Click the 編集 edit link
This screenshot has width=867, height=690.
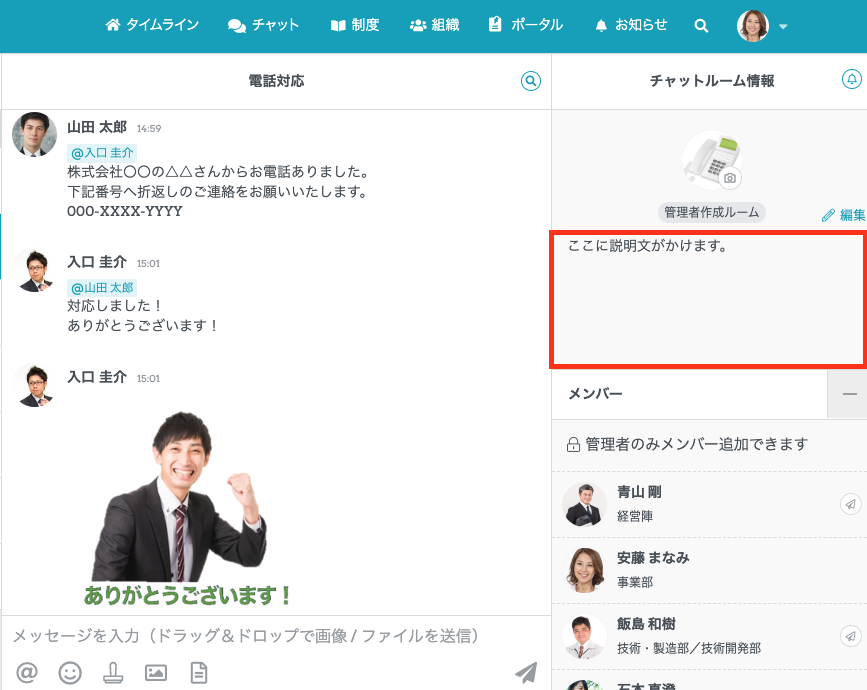pyautogui.click(x=843, y=215)
